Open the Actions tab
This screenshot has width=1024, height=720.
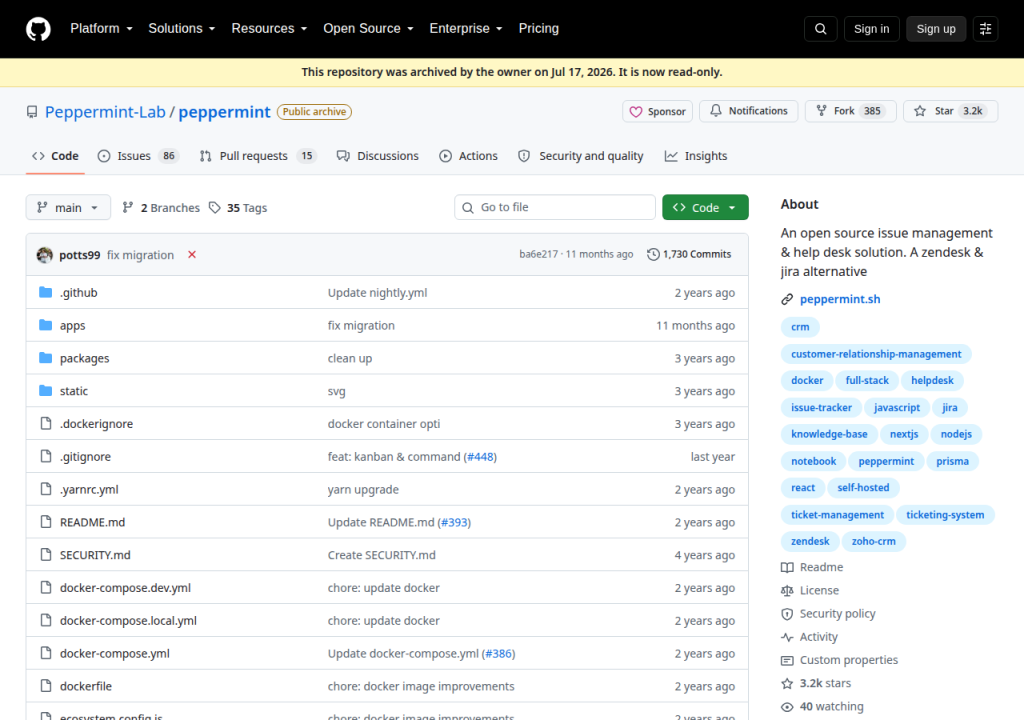pos(468,156)
